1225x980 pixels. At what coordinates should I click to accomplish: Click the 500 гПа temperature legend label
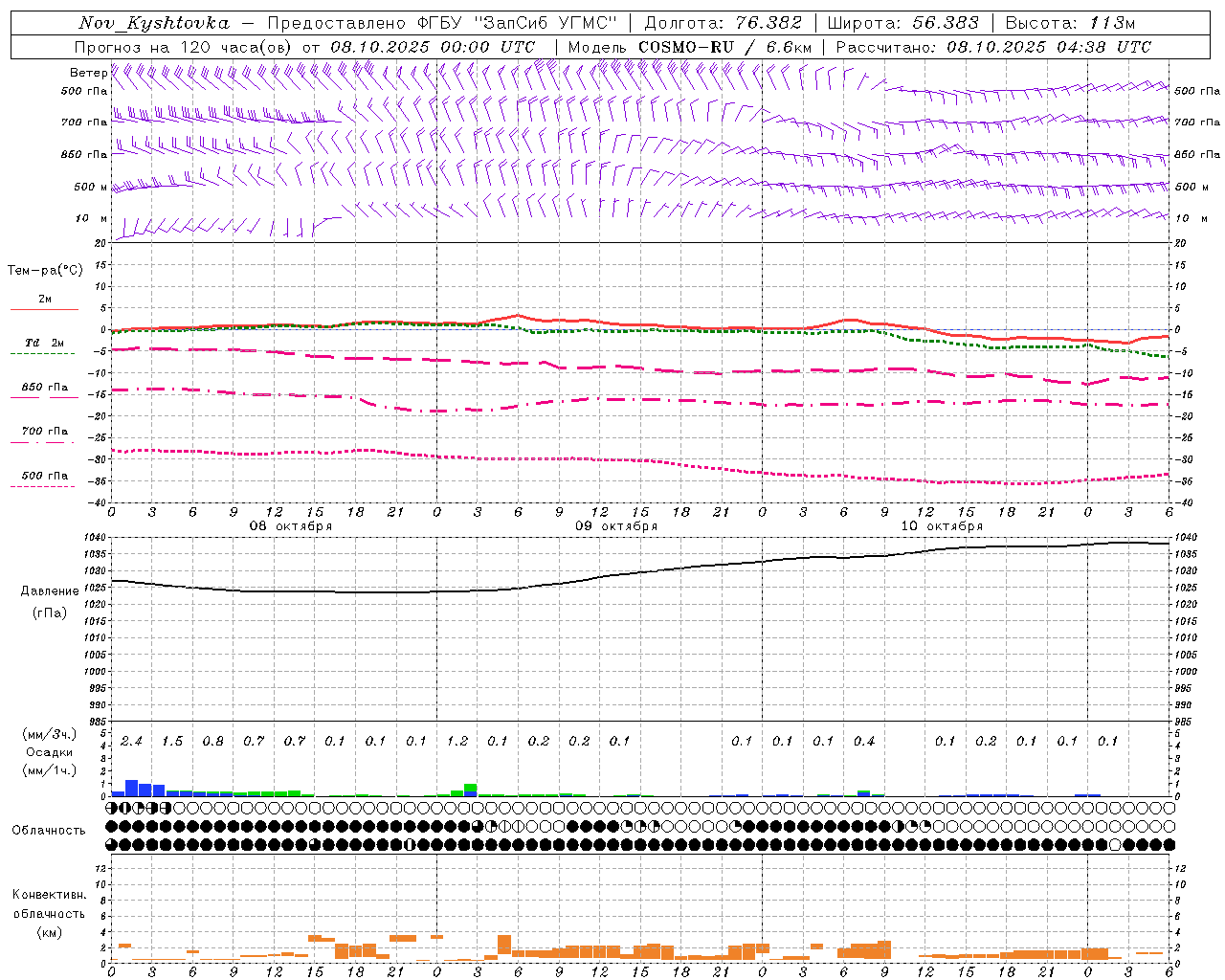tap(44, 476)
